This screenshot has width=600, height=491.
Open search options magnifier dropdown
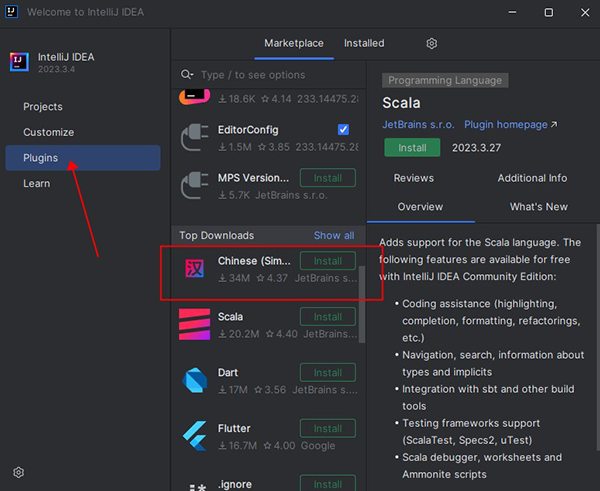coord(187,75)
